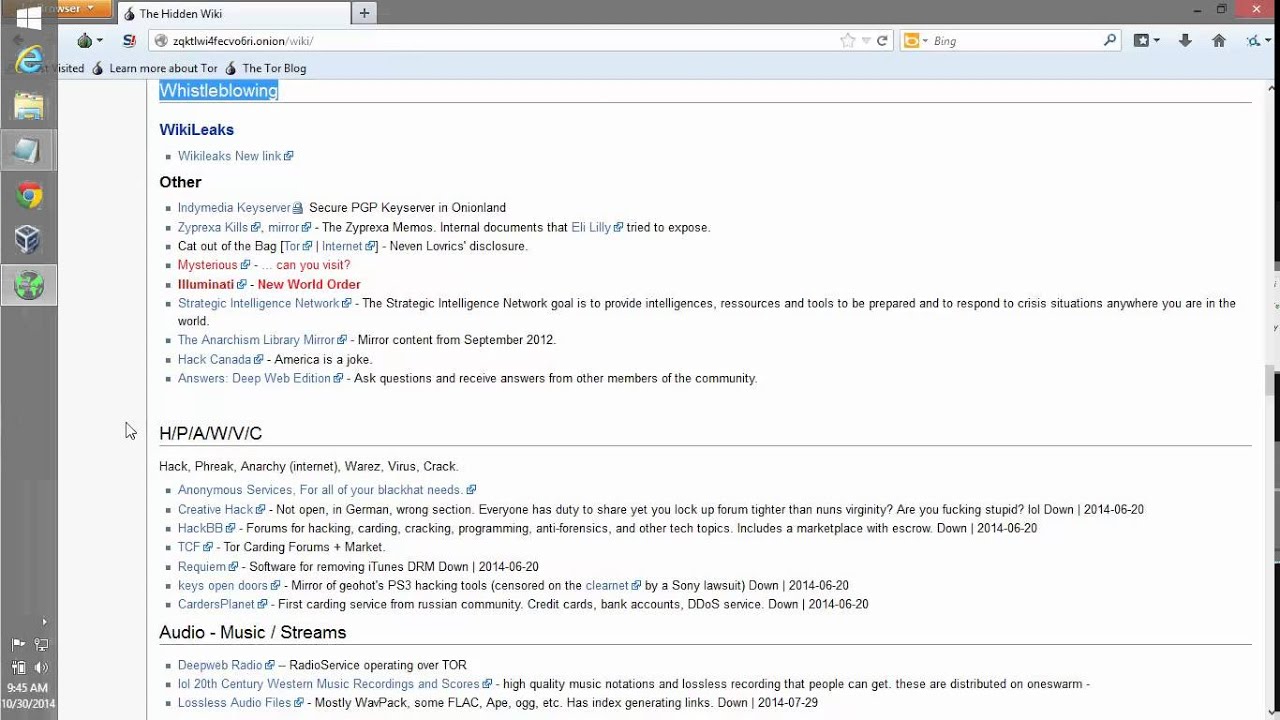Click the WikiLeaks section heading
This screenshot has width=1280, height=720.
pos(196,130)
